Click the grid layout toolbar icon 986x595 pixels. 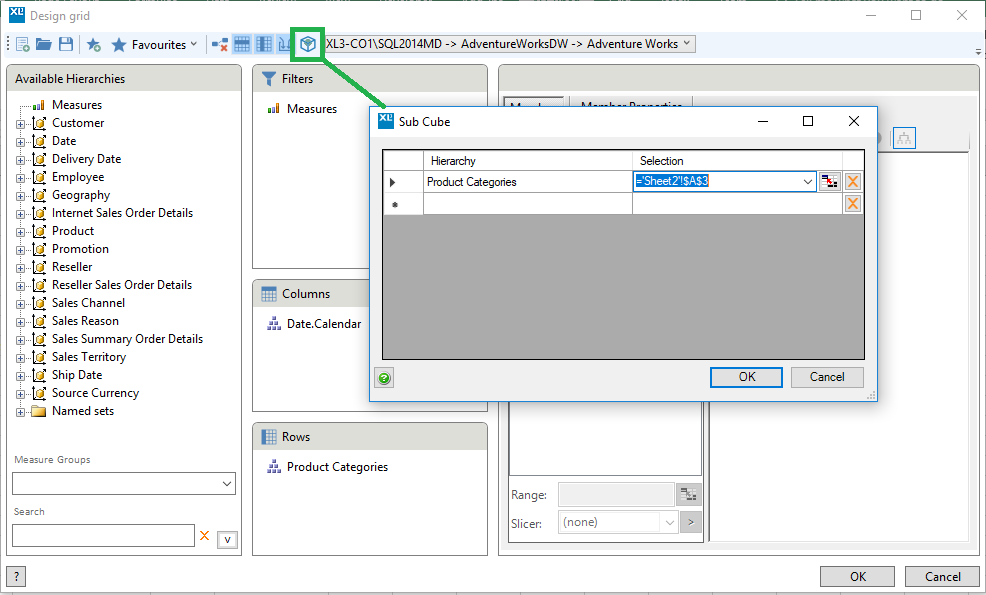pos(243,44)
